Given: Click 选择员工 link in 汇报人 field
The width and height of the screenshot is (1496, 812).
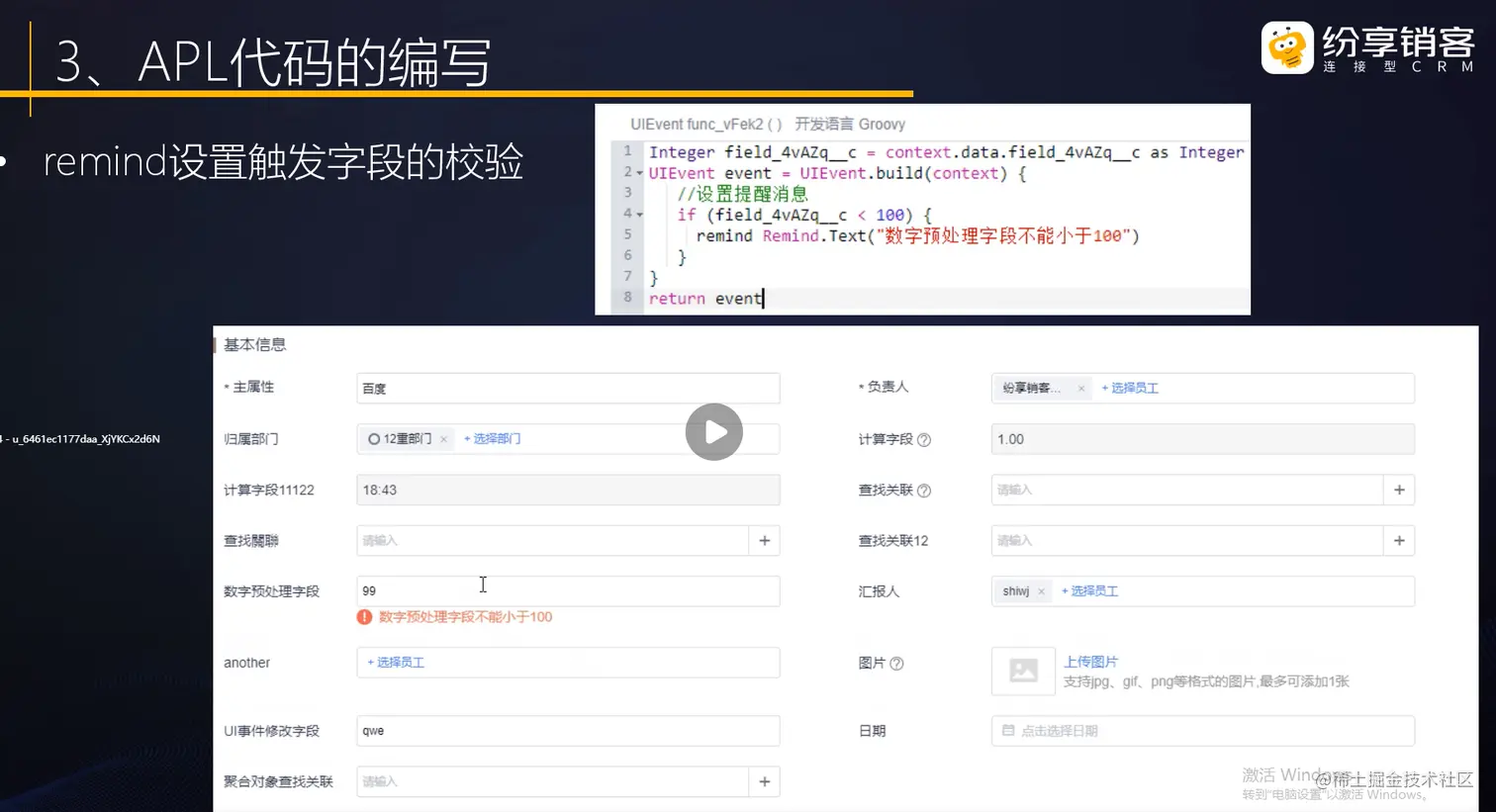Looking at the screenshot, I should click(x=1090, y=591).
